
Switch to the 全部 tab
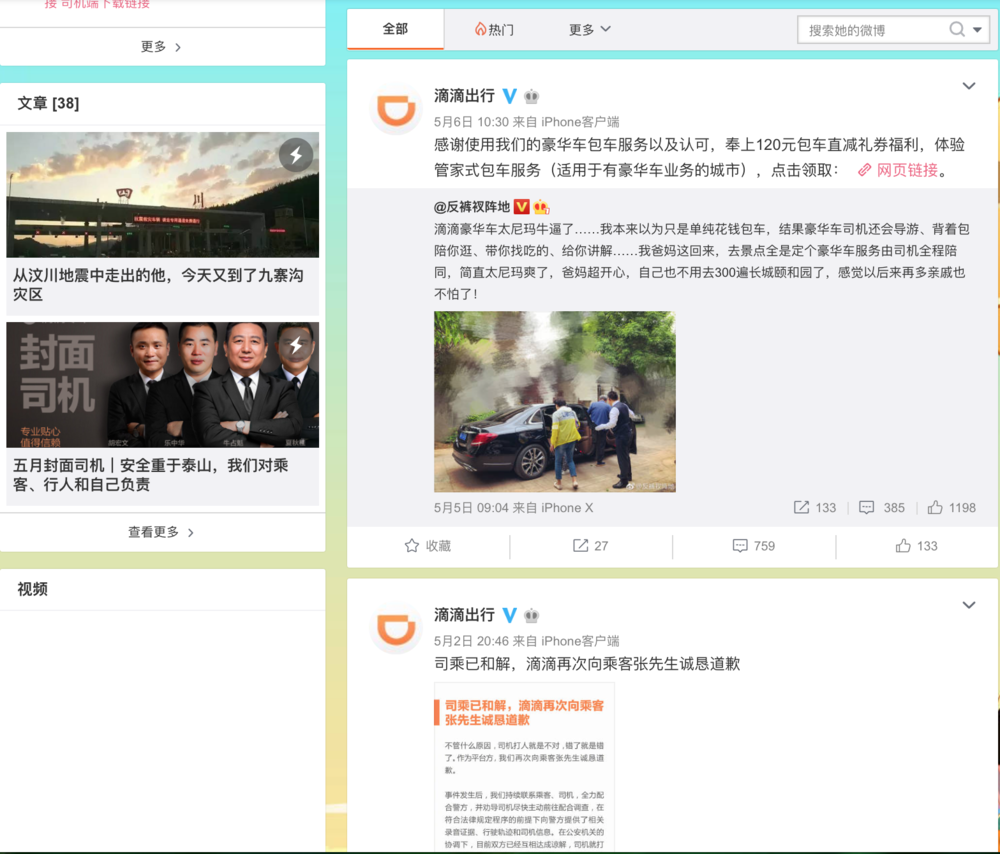pyautogui.click(x=395, y=29)
